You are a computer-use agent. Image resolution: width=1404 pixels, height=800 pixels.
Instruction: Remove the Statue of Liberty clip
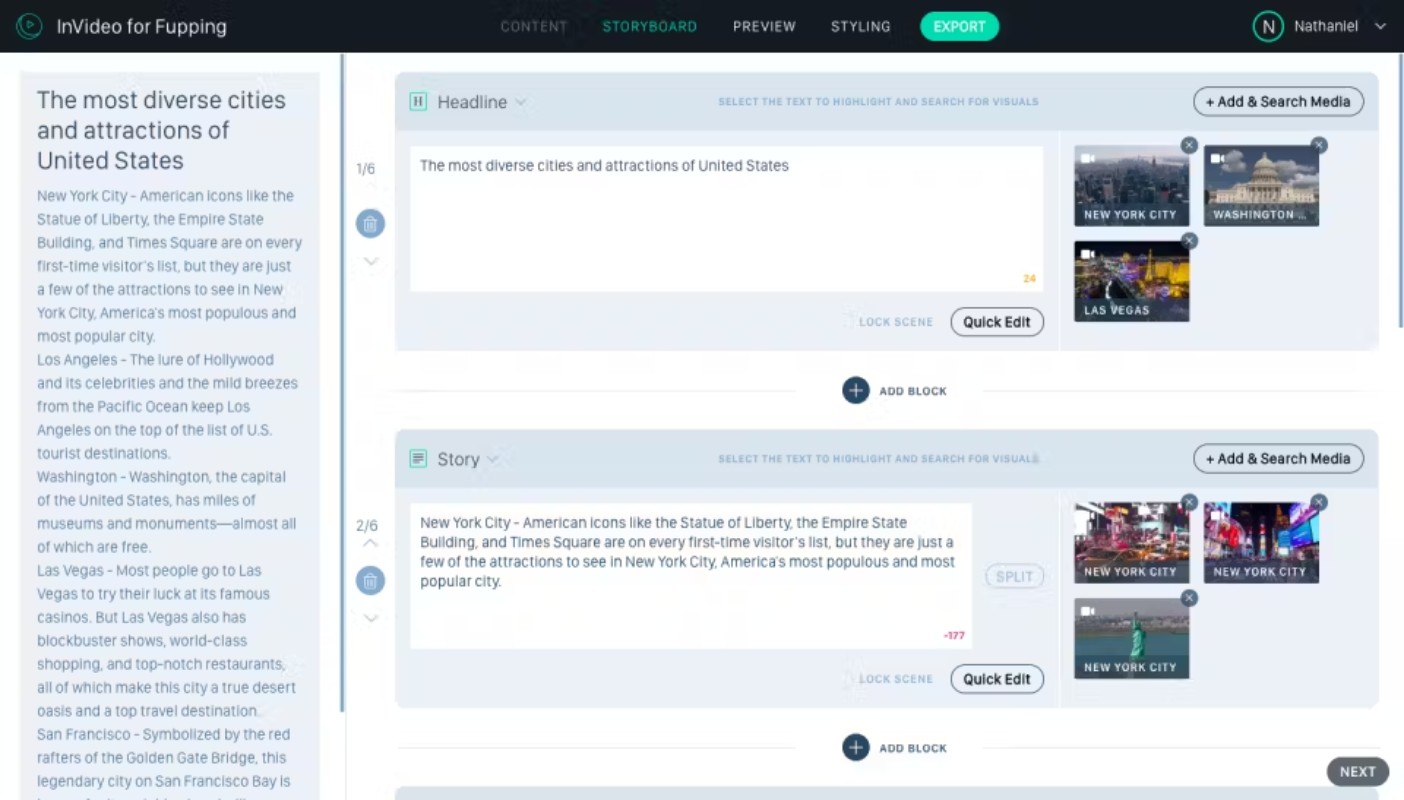[x=1189, y=598]
